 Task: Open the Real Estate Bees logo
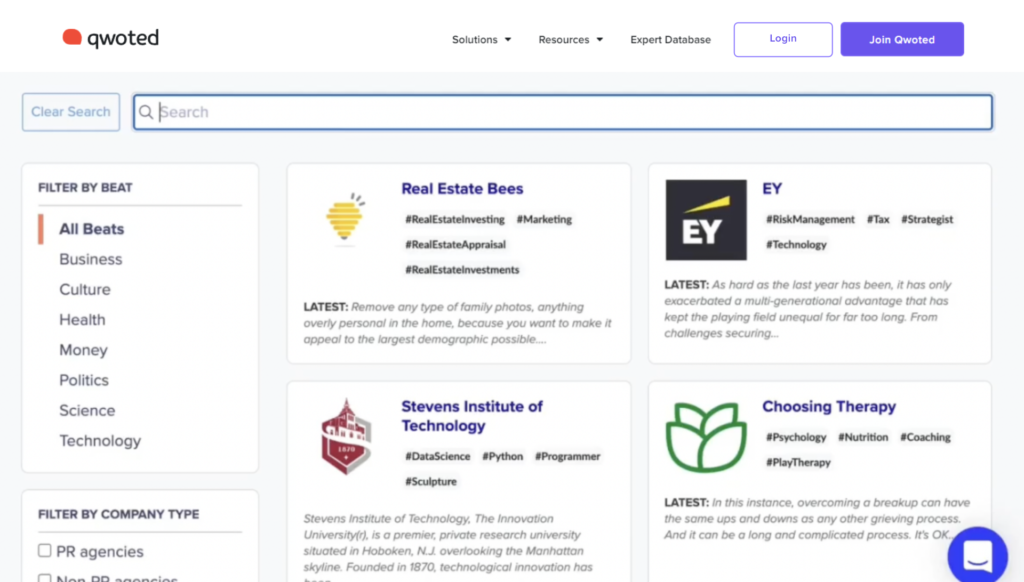pos(345,219)
